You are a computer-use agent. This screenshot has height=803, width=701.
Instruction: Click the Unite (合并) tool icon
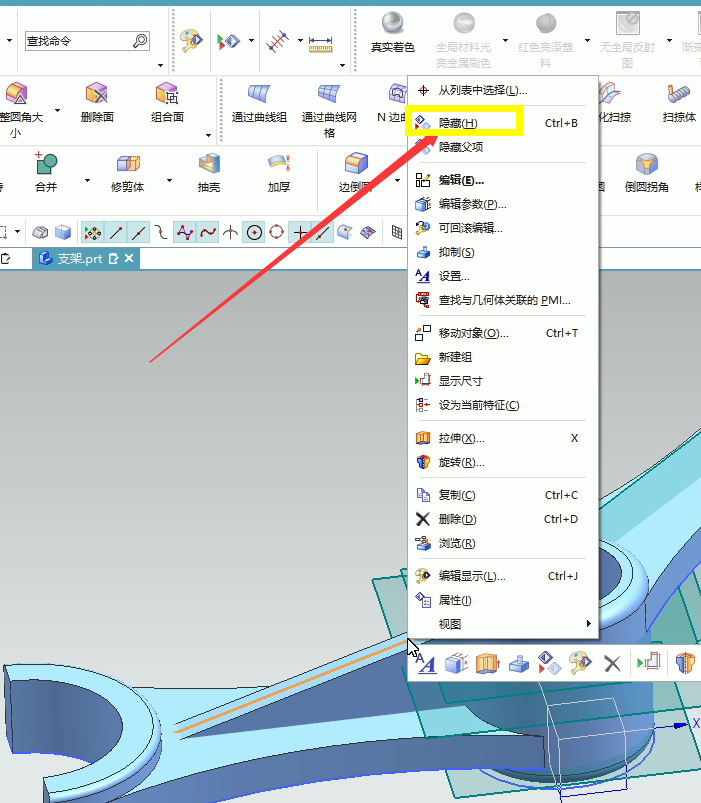click(x=46, y=163)
